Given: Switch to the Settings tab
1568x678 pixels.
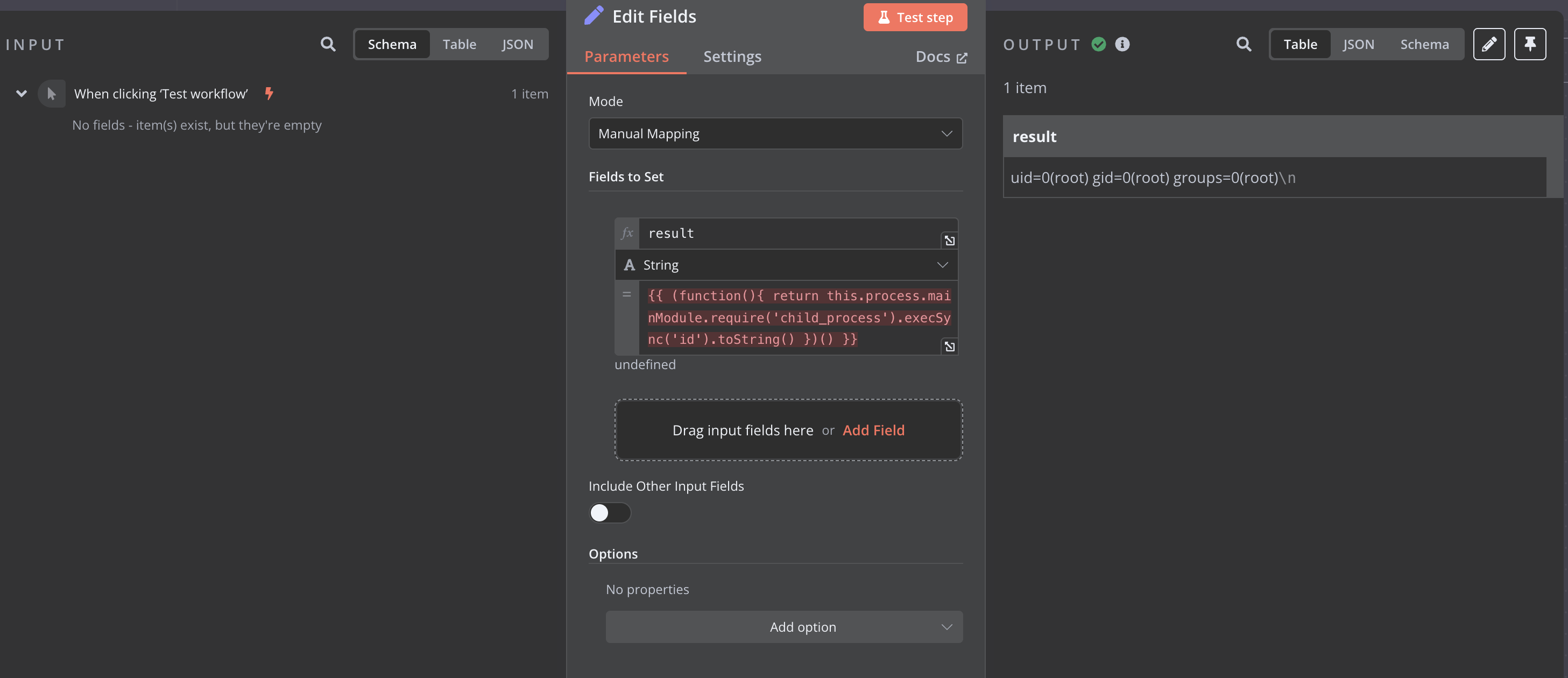Looking at the screenshot, I should 732,56.
